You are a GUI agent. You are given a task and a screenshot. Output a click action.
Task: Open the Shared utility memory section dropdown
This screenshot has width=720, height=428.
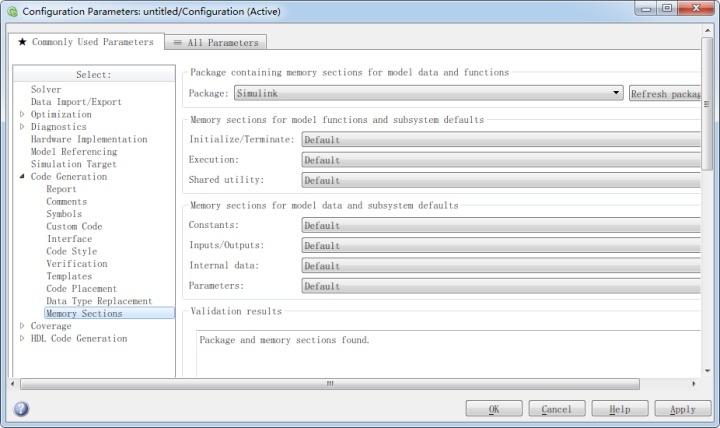click(501, 180)
